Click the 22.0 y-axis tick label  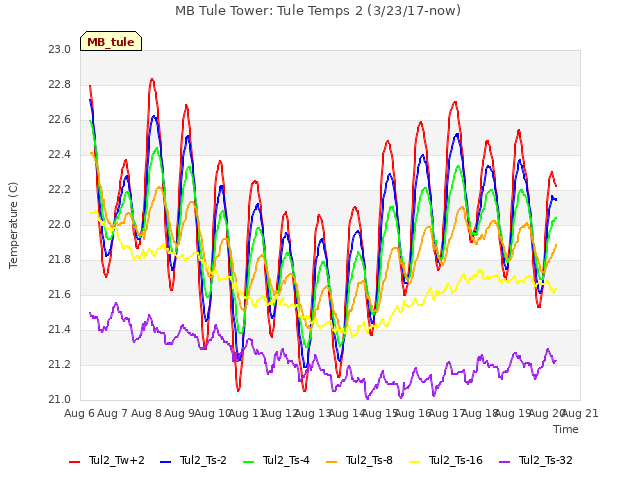(x=60, y=225)
